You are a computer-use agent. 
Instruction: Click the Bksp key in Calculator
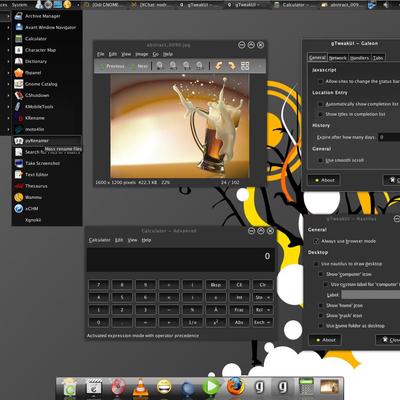point(216,285)
